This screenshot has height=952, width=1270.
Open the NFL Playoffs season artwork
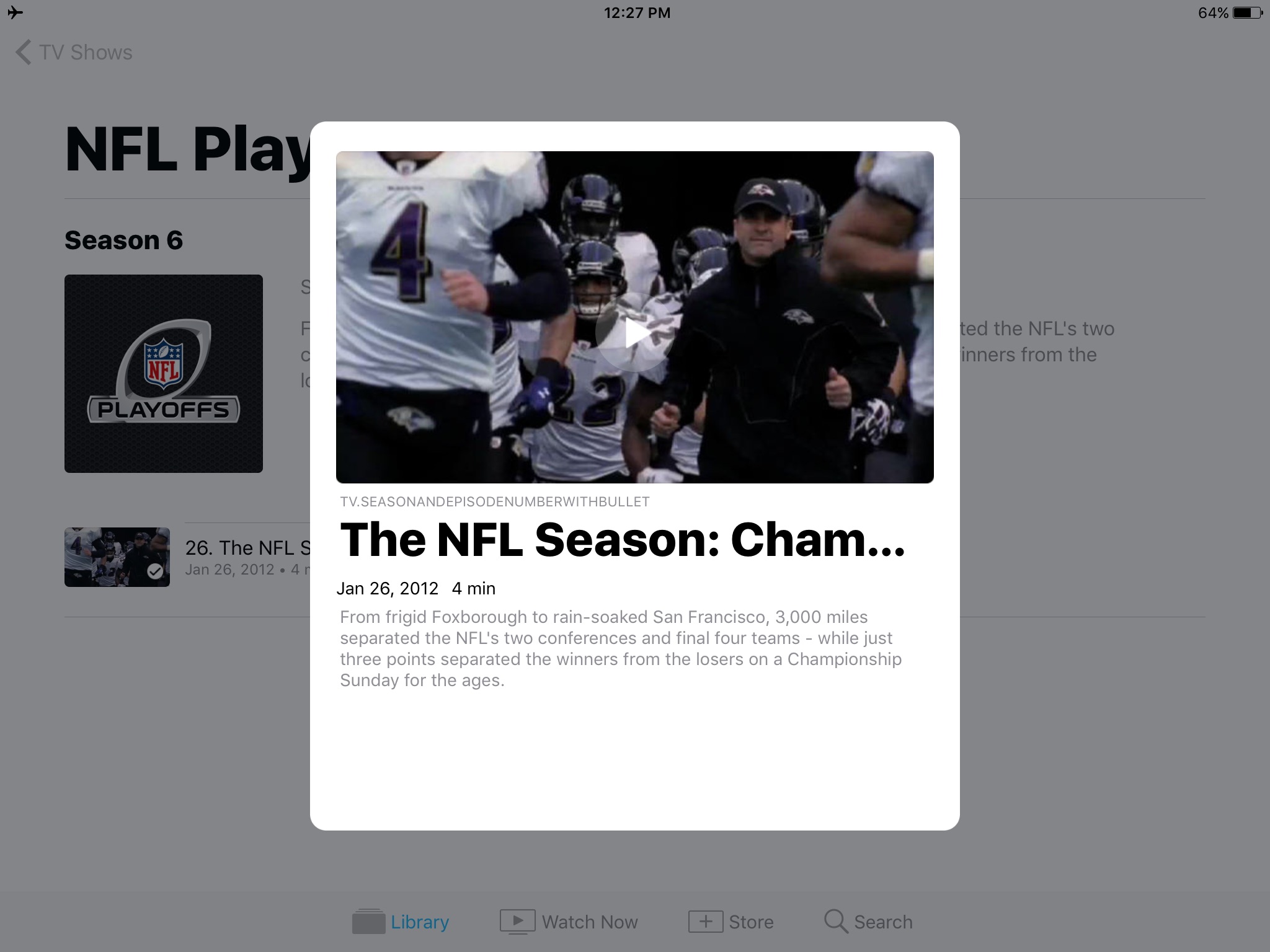pyautogui.click(x=164, y=374)
